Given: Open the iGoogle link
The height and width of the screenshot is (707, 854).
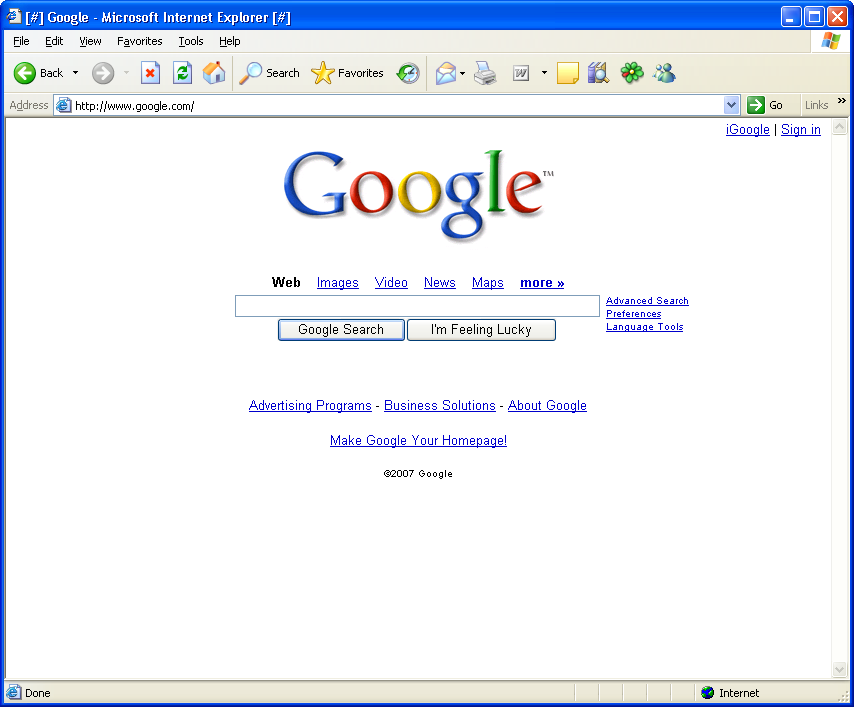Looking at the screenshot, I should (747, 130).
